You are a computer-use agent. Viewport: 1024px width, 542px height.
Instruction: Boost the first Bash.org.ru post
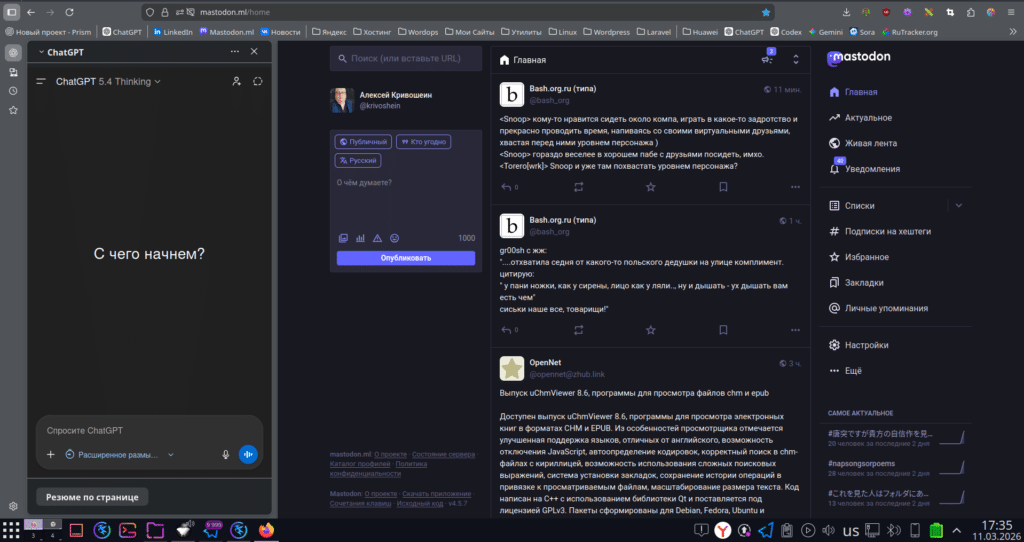coord(579,187)
